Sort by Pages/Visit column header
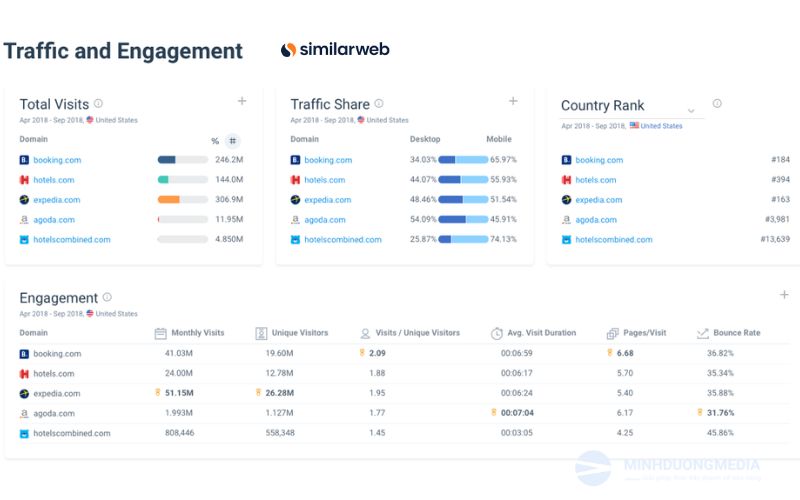800x500 pixels. tap(644, 333)
